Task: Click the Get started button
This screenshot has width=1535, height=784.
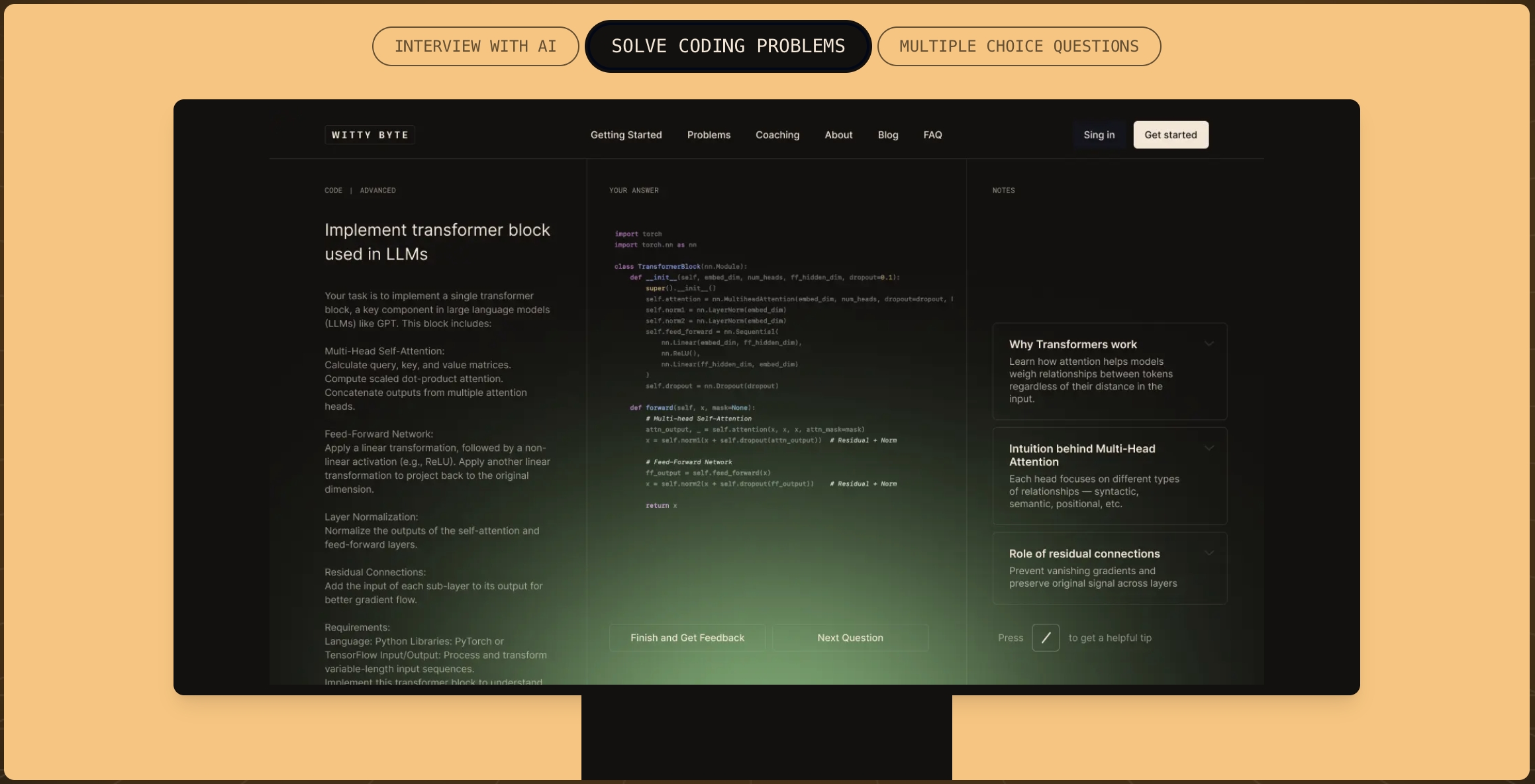Action: point(1170,134)
